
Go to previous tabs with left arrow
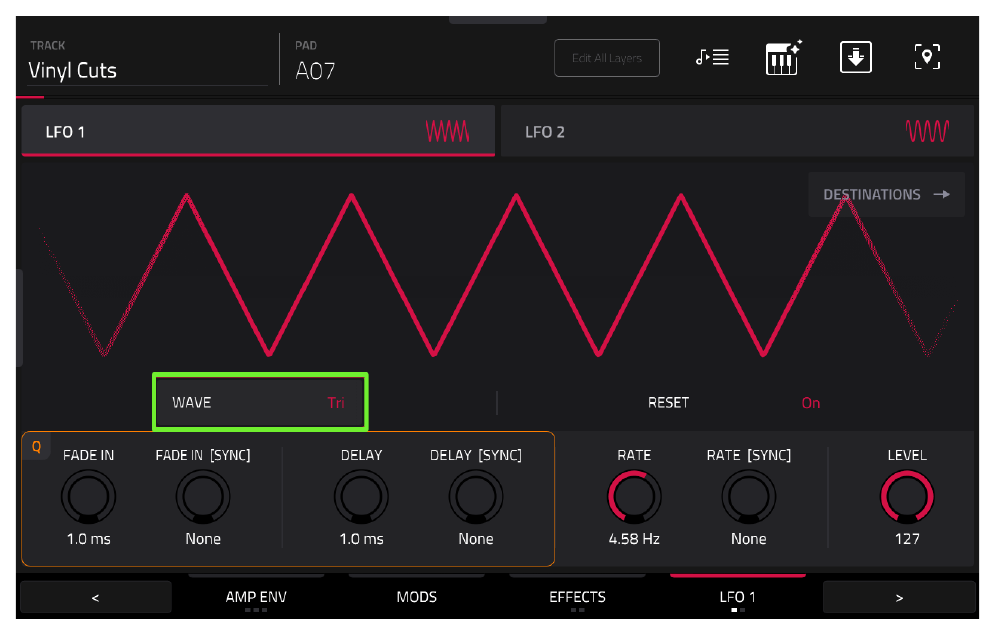click(x=96, y=597)
